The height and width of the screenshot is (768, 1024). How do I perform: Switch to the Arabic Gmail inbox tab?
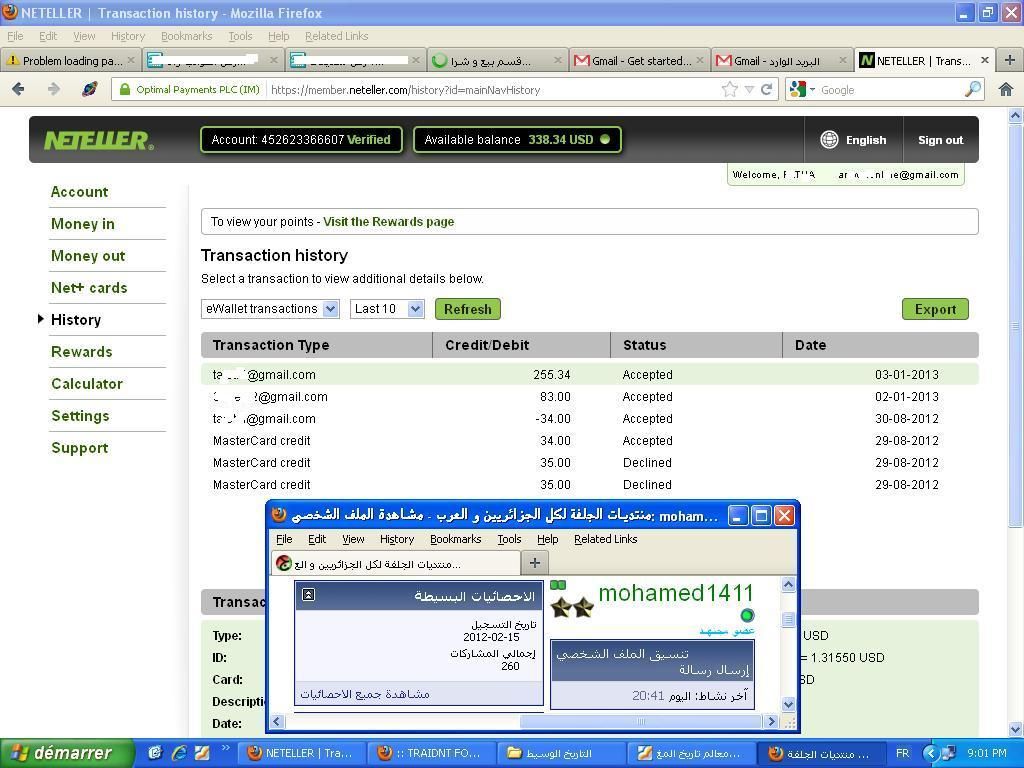(x=781, y=60)
